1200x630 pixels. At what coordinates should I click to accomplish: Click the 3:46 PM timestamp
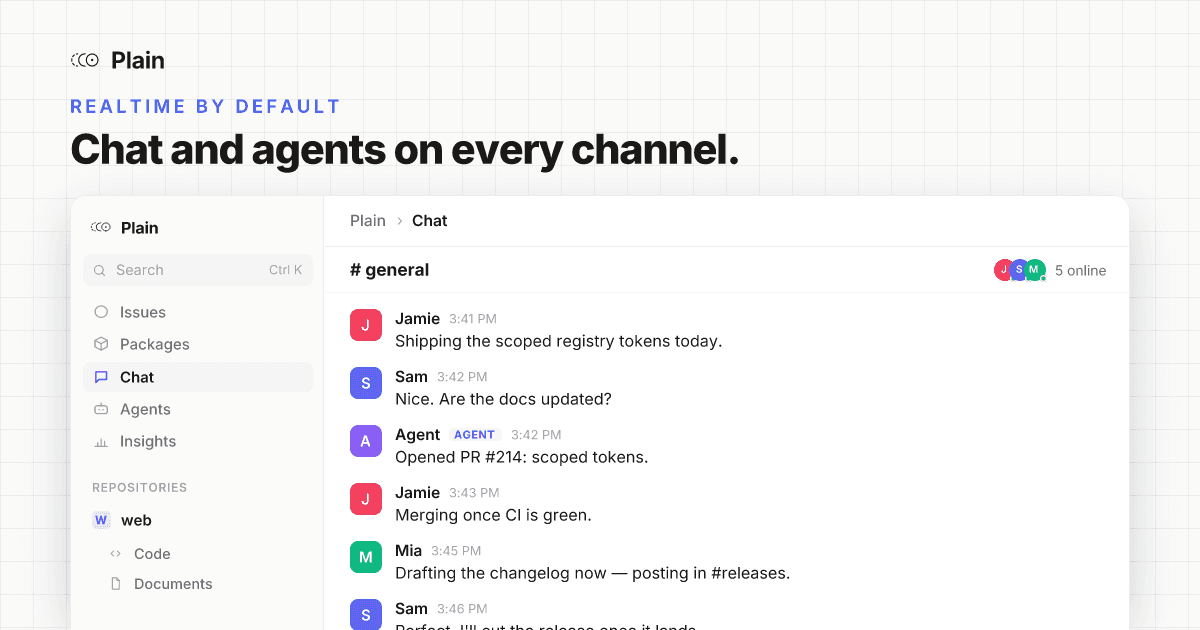pyautogui.click(x=462, y=609)
